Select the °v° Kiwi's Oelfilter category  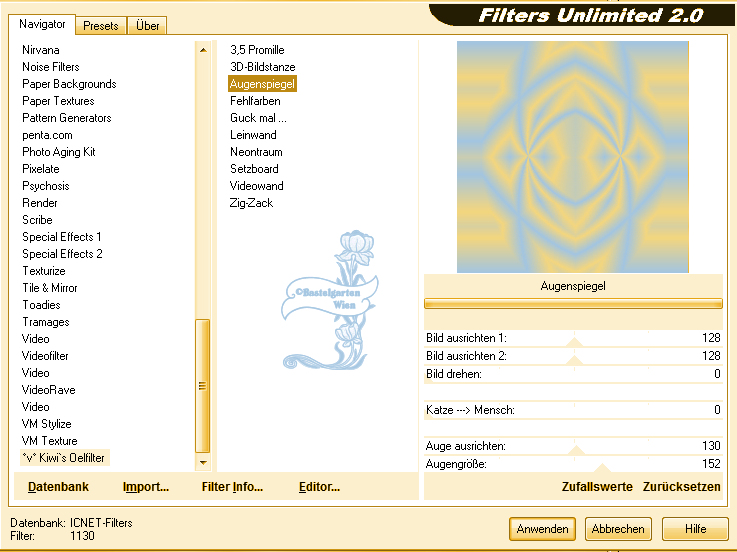(64, 457)
